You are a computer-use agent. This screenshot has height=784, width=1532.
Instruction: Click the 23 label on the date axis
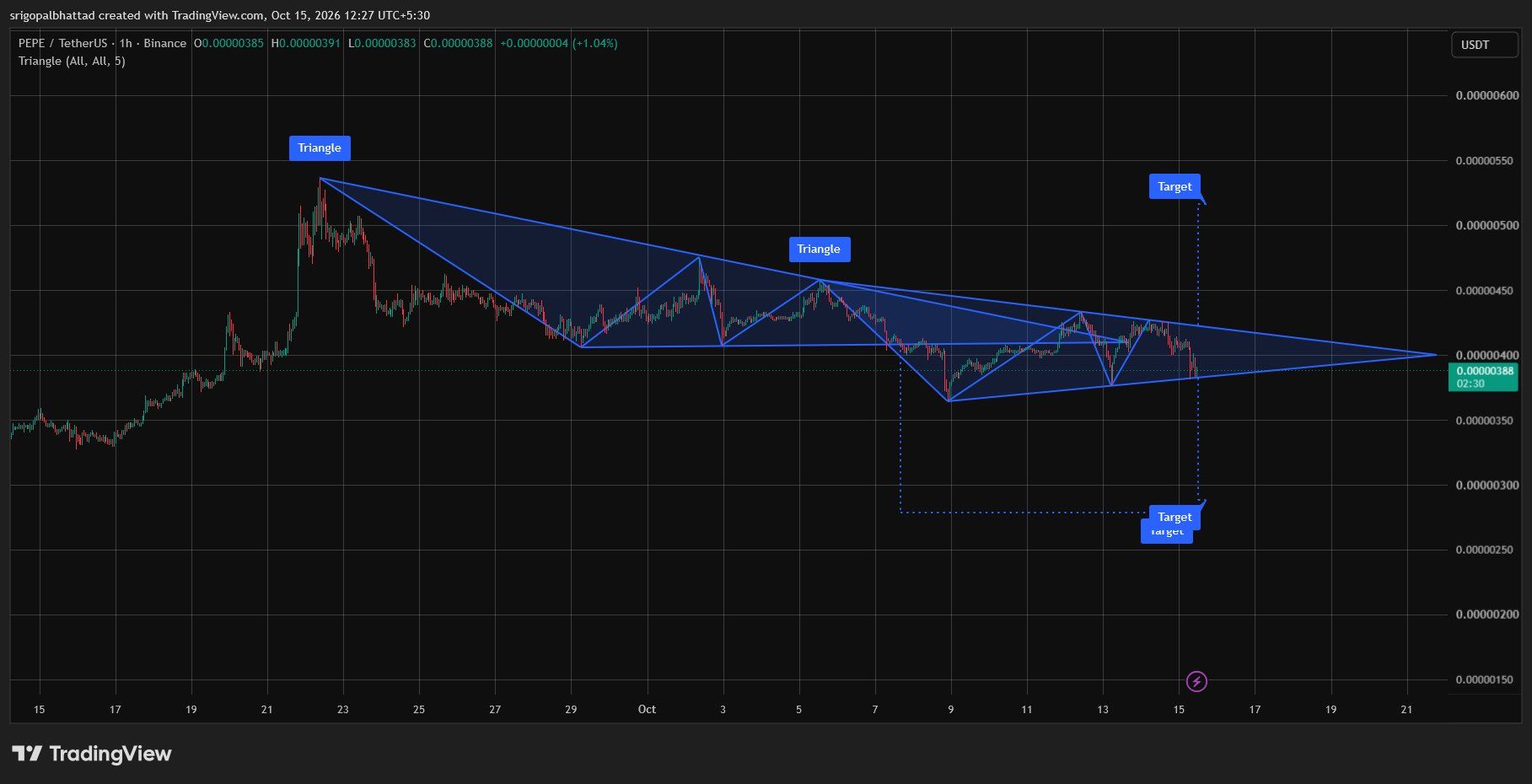tap(342, 709)
